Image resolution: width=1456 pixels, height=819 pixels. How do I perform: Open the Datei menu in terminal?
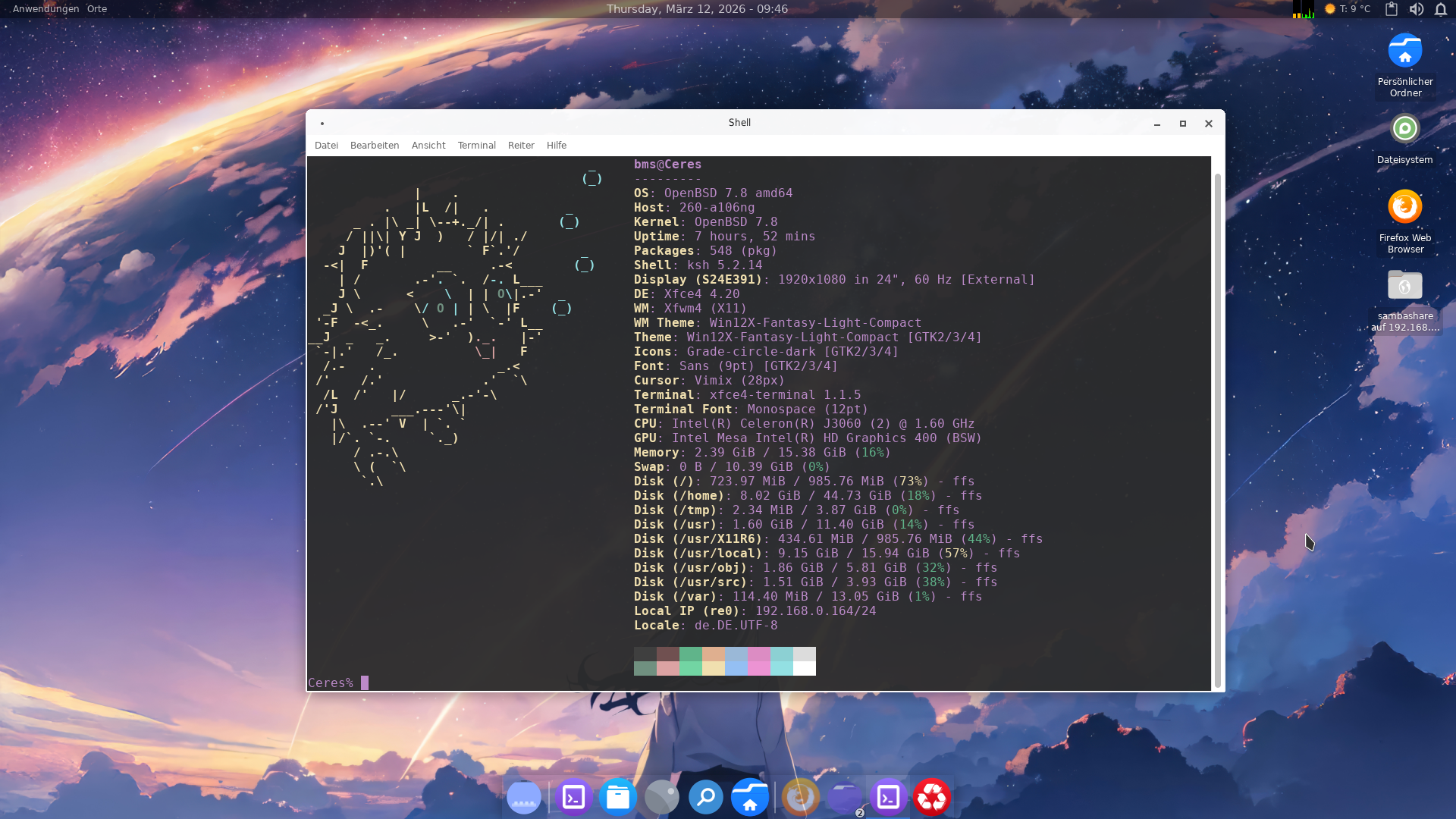pos(326,146)
